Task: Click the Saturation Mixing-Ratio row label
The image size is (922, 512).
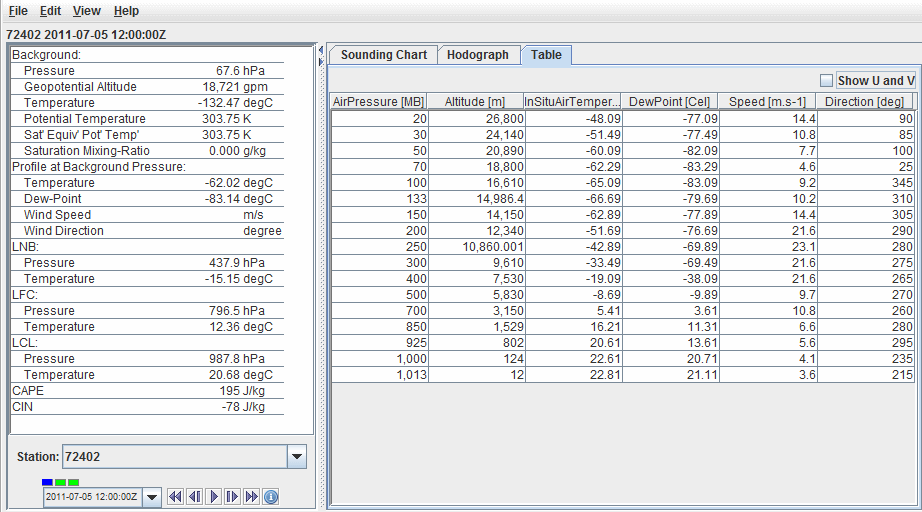Action: click(86, 150)
